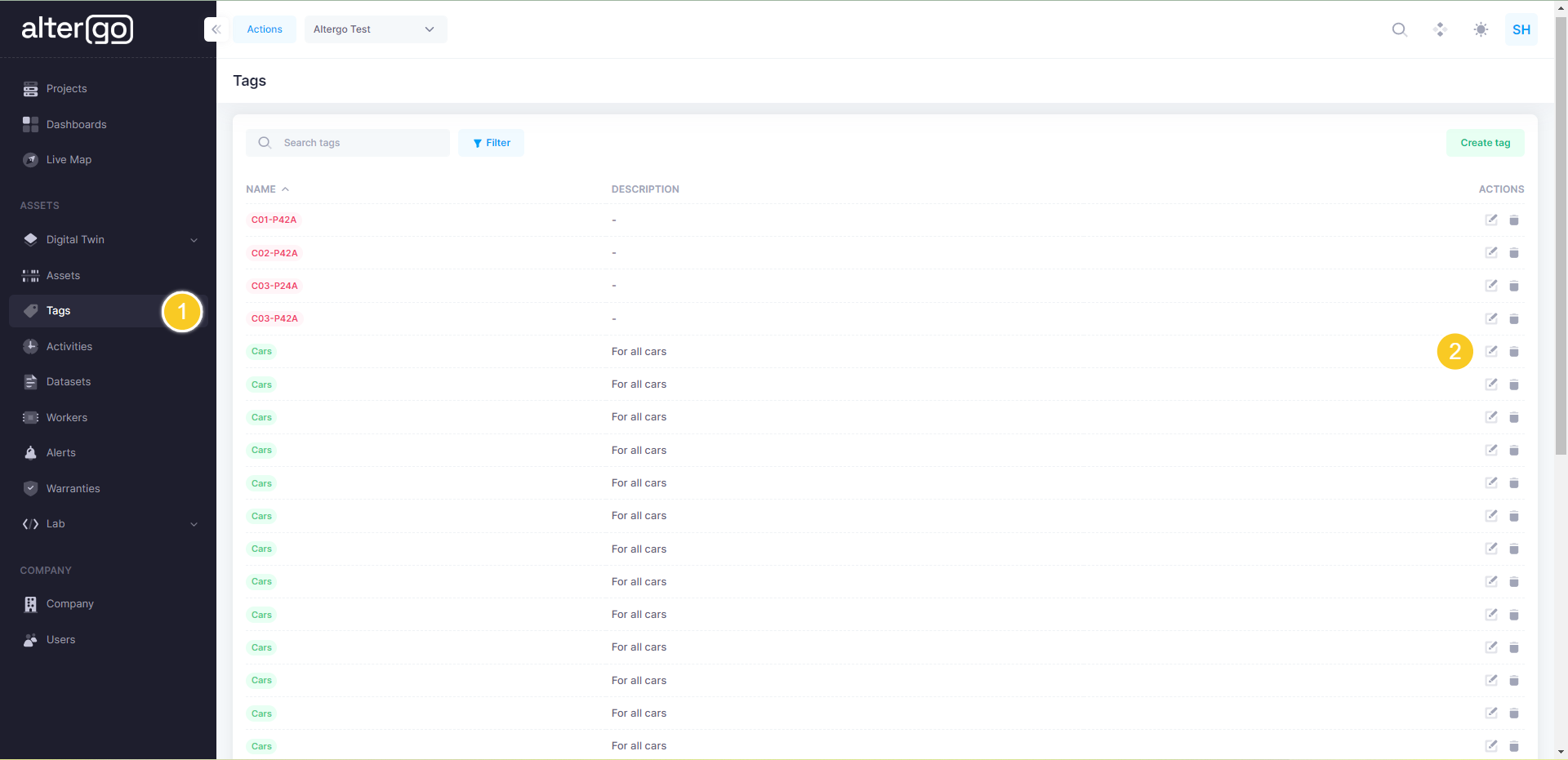Open the Altergo Test project dropdown
The height and width of the screenshot is (760, 1568).
(375, 29)
